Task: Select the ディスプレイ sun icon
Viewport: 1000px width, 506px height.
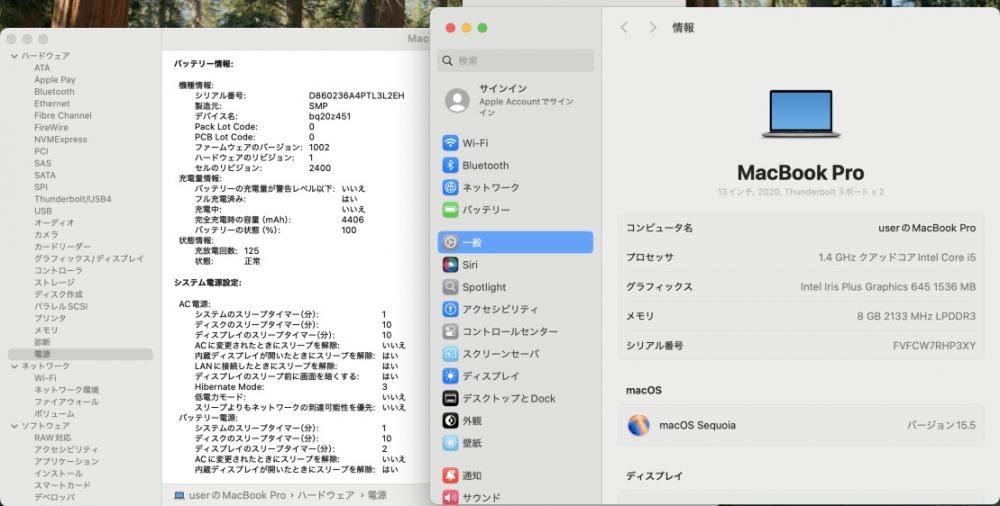Action: (x=450, y=376)
